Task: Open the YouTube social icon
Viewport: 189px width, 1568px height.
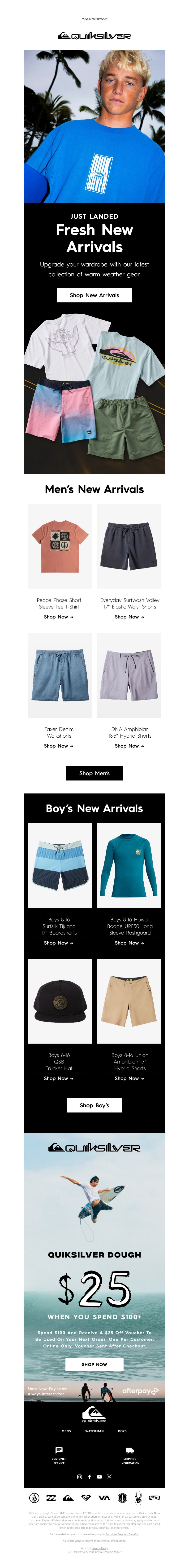Action: click(x=100, y=1477)
